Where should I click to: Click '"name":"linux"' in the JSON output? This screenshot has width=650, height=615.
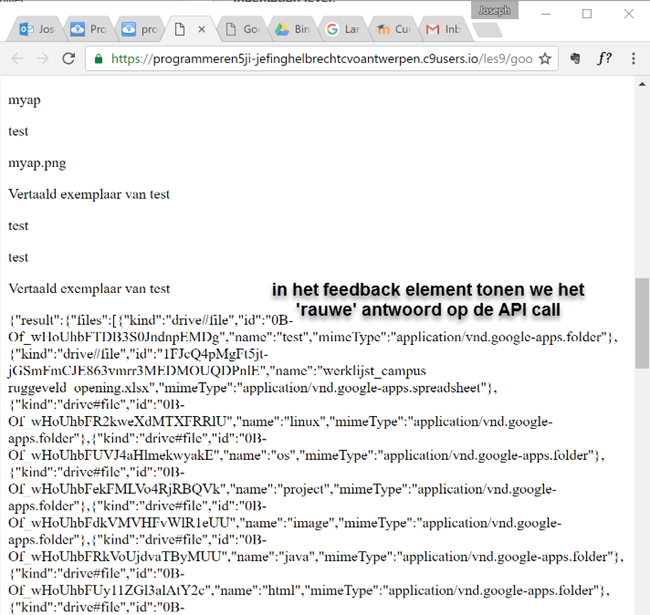point(281,422)
